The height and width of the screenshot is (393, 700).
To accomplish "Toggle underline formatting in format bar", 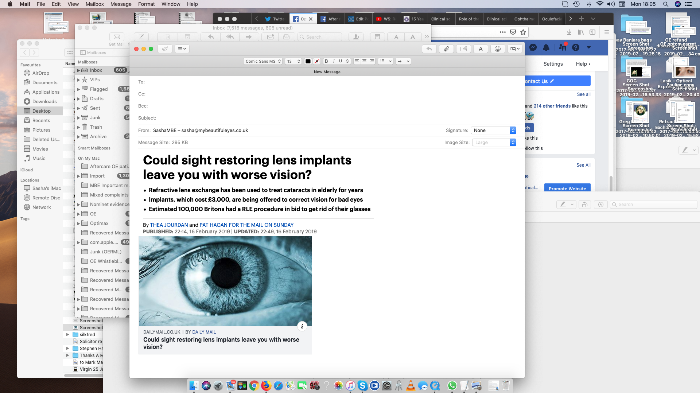I will click(x=340, y=61).
